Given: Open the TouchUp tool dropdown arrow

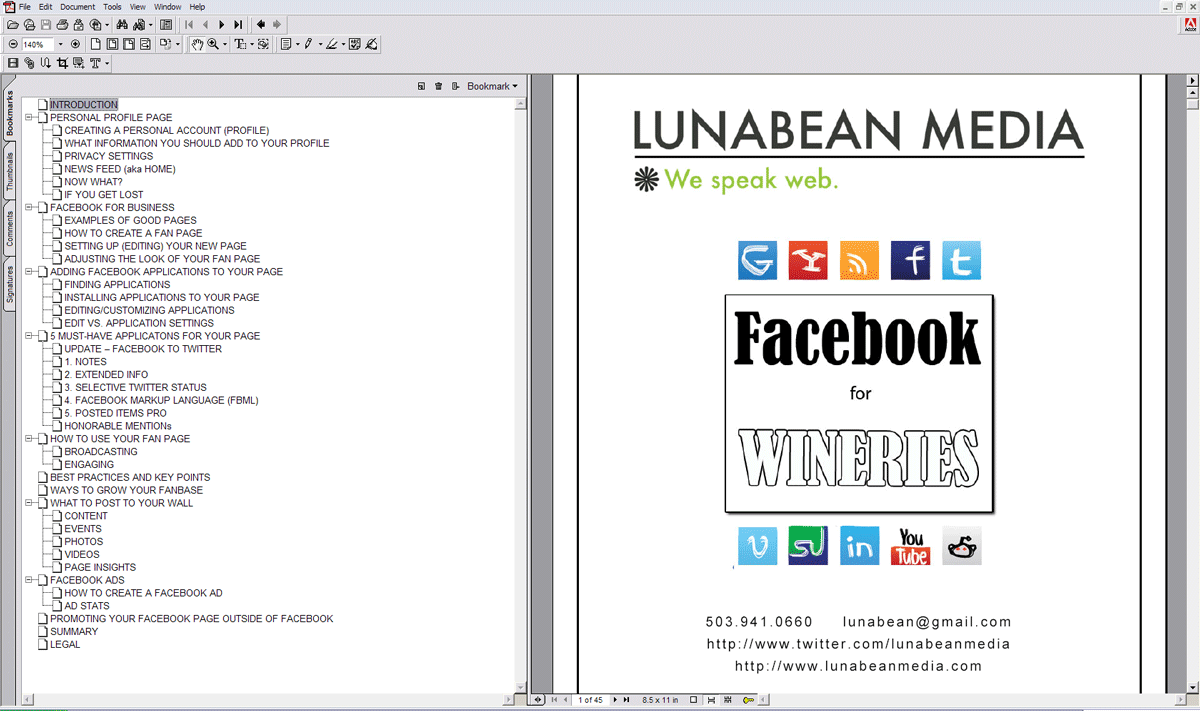Looking at the screenshot, I should click(x=107, y=63).
